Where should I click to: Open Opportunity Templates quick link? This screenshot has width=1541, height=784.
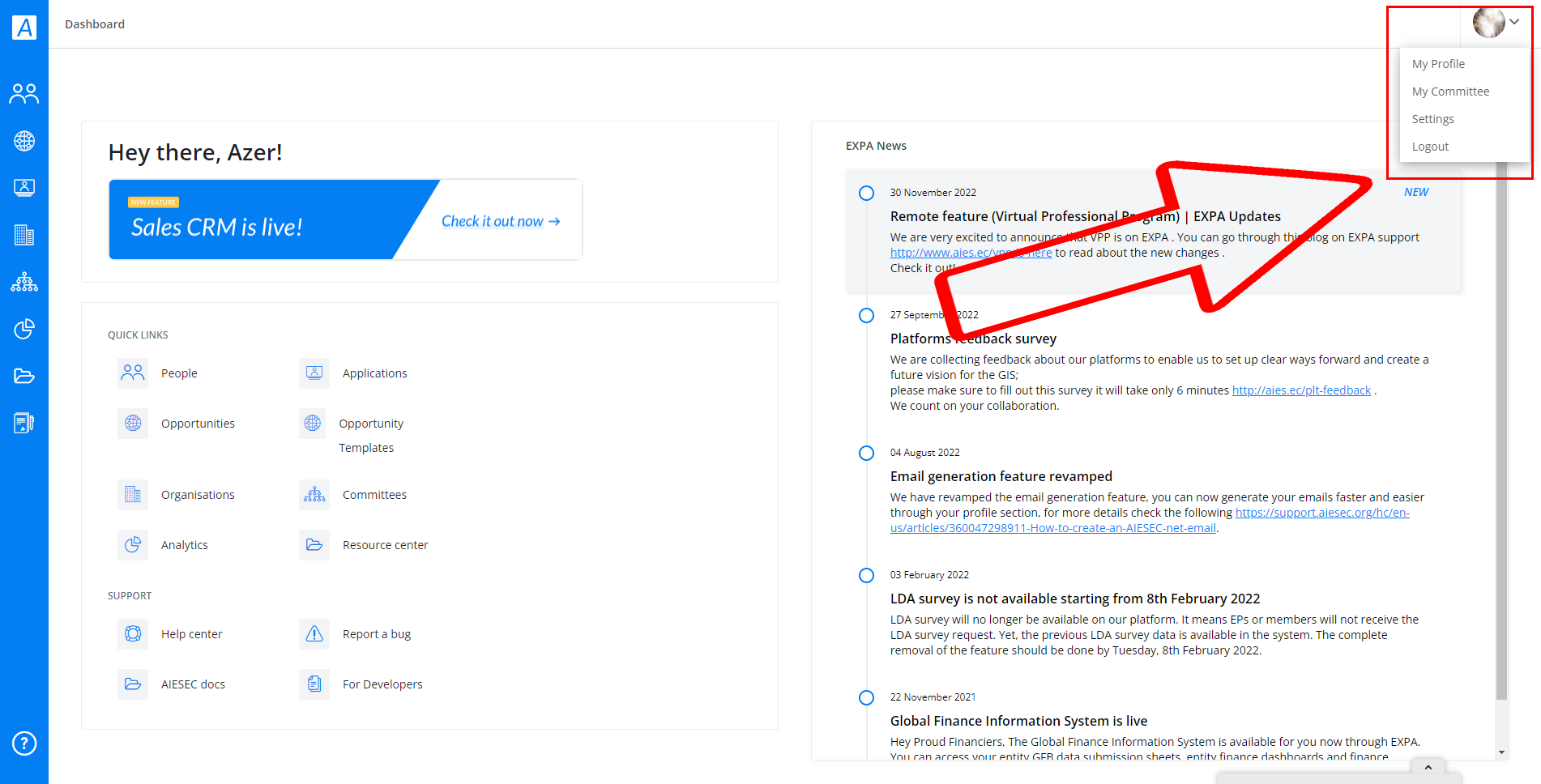(x=371, y=436)
